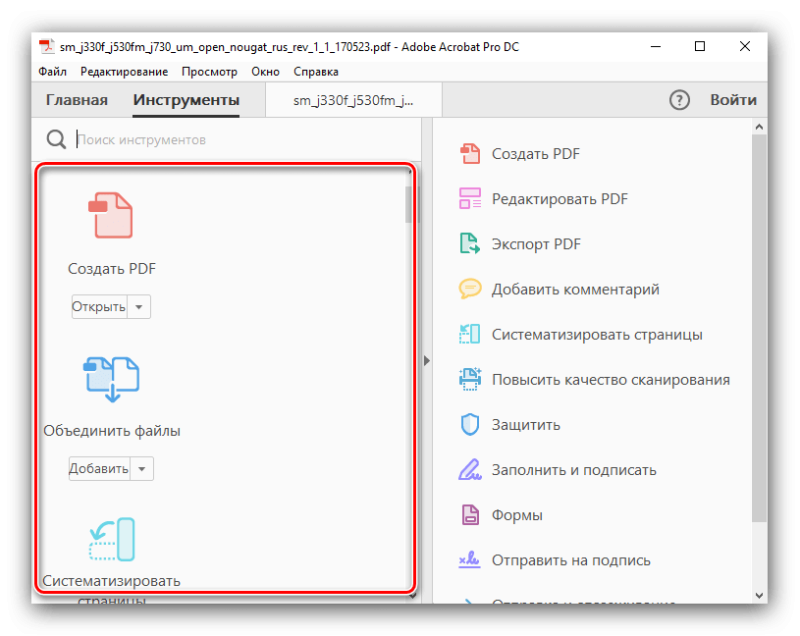Select the Отправить на подпись label
This screenshot has height=636, width=800.
pyautogui.click(x=571, y=560)
